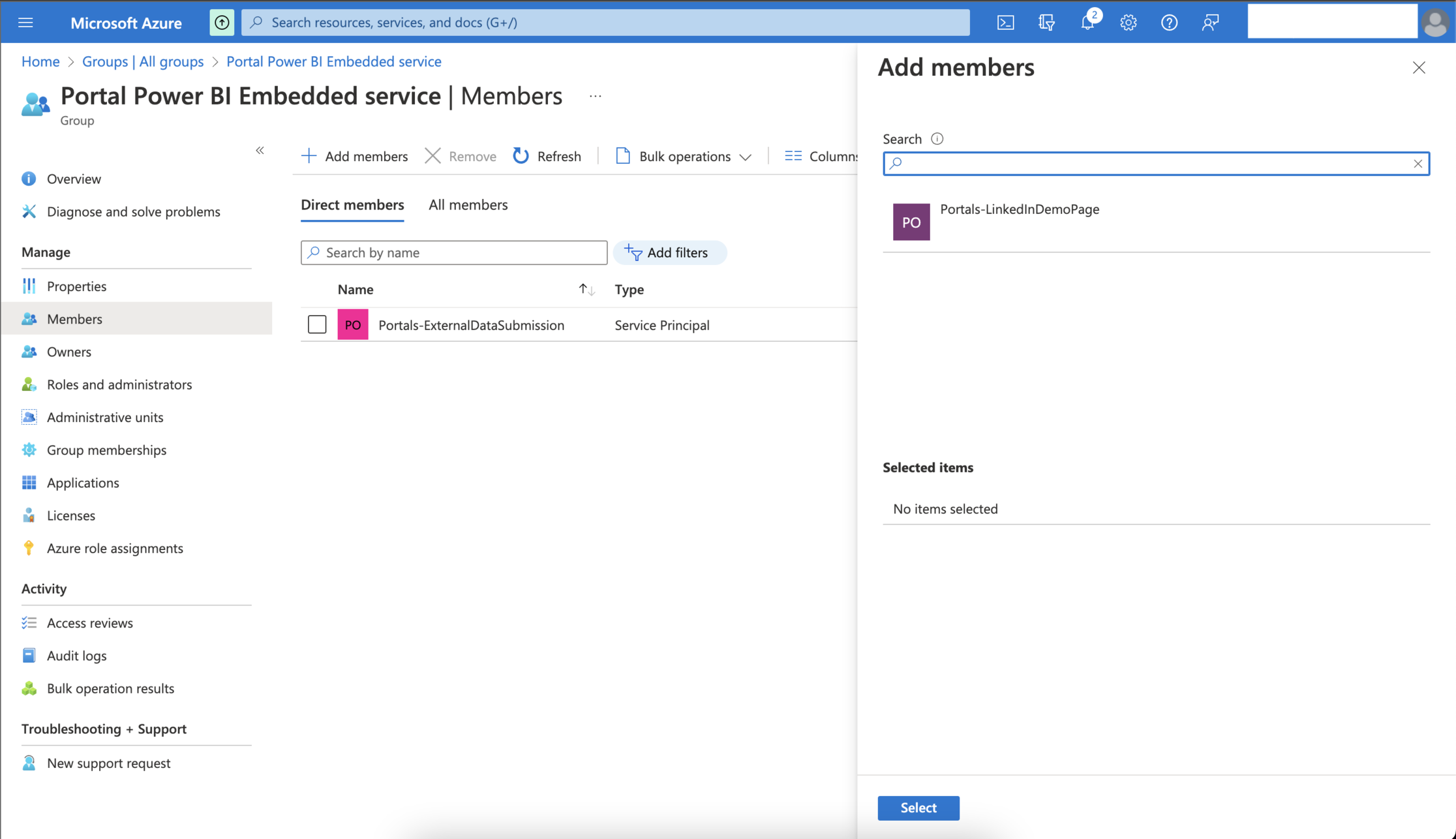Open the portal hamburger menu
The height and width of the screenshot is (839, 1456).
point(25,23)
